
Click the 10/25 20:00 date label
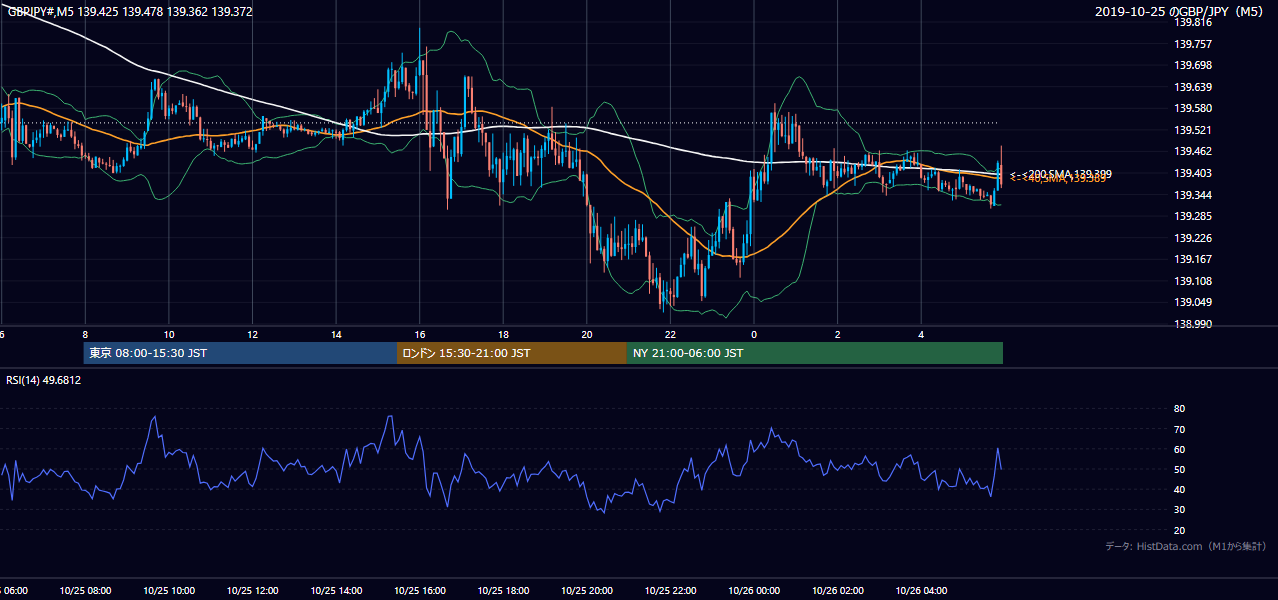tap(587, 590)
